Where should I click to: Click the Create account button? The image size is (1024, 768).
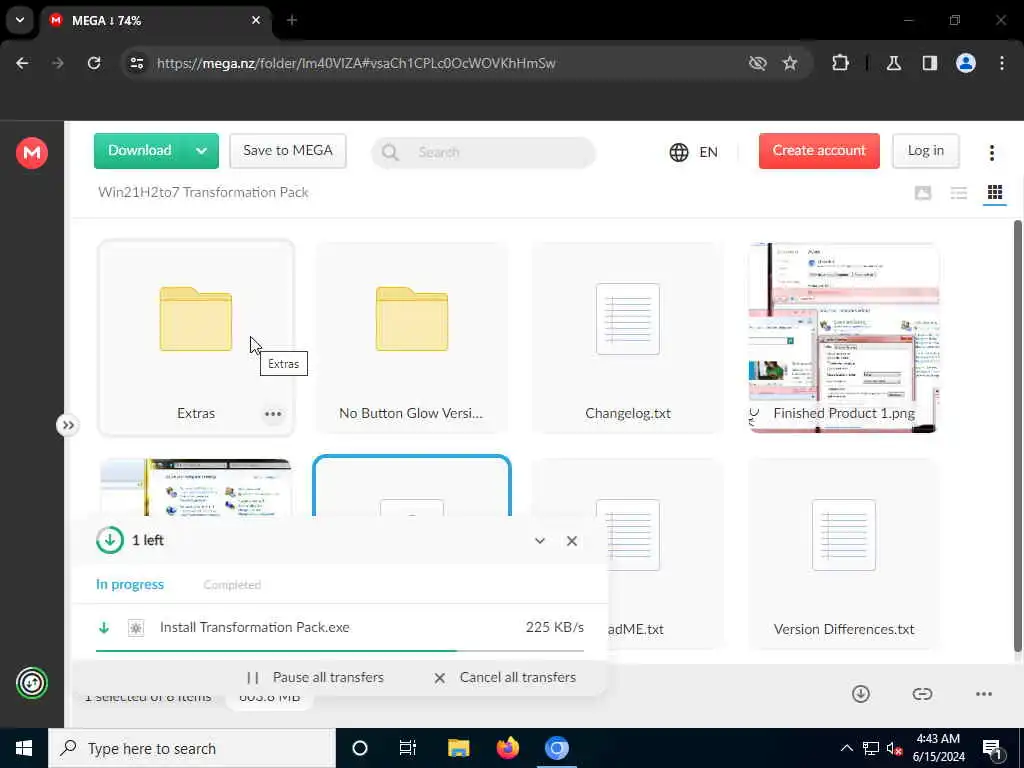(819, 151)
